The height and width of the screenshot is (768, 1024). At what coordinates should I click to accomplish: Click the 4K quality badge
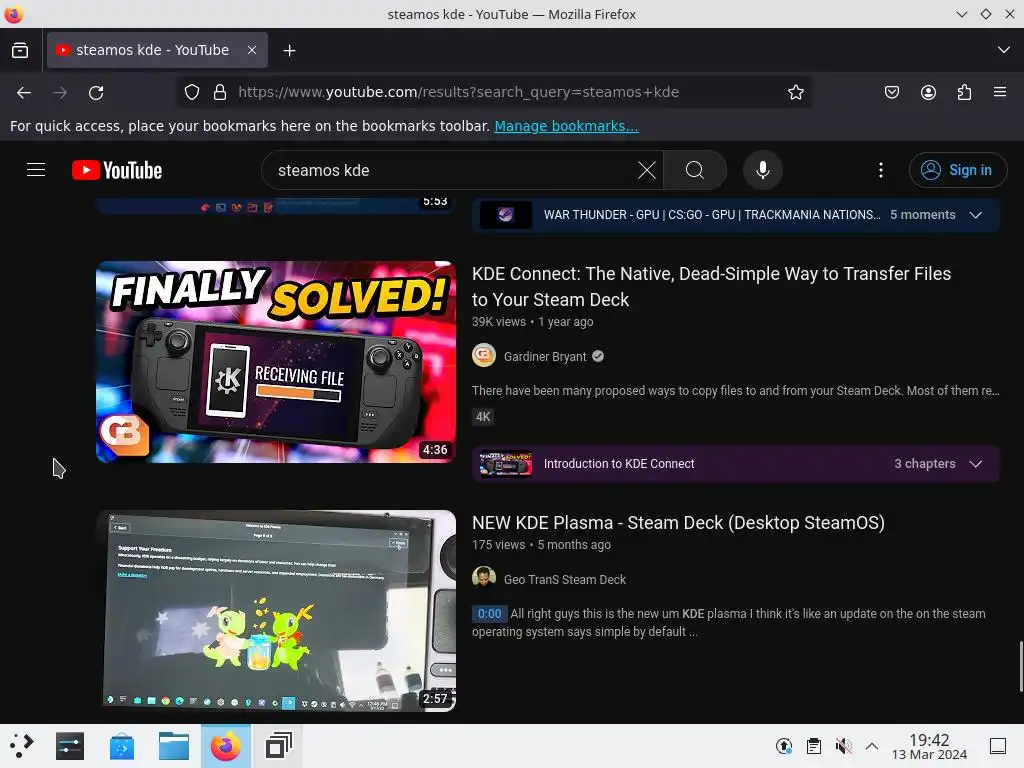483,417
